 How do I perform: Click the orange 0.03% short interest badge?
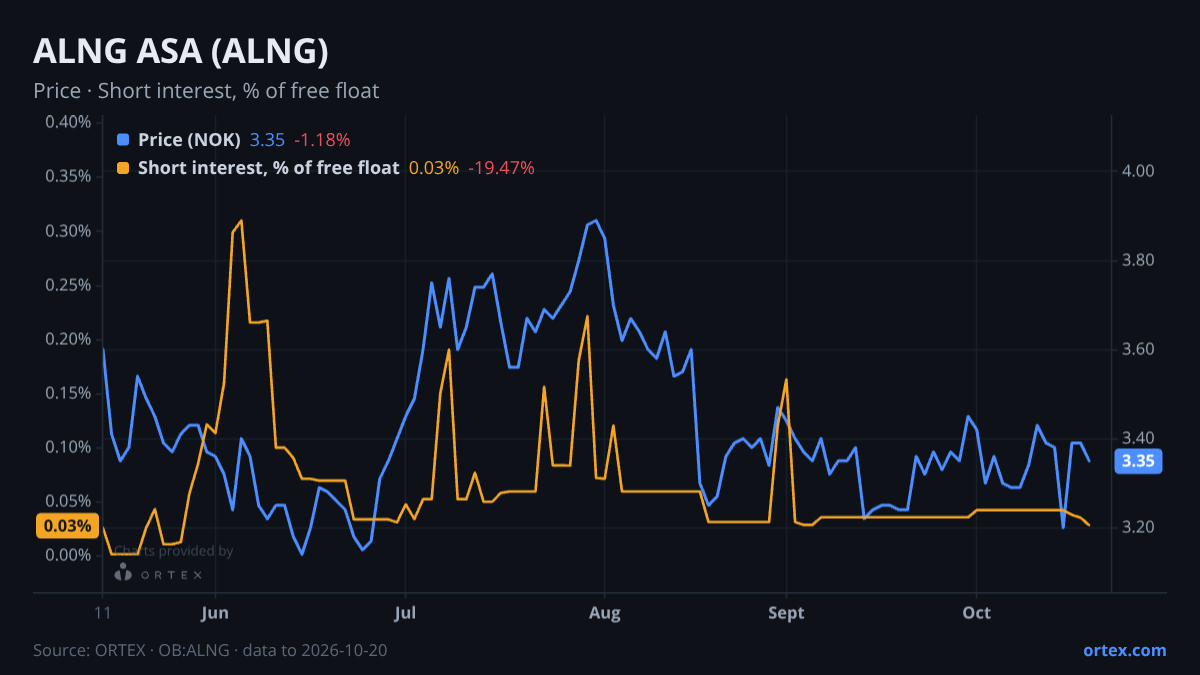68,526
